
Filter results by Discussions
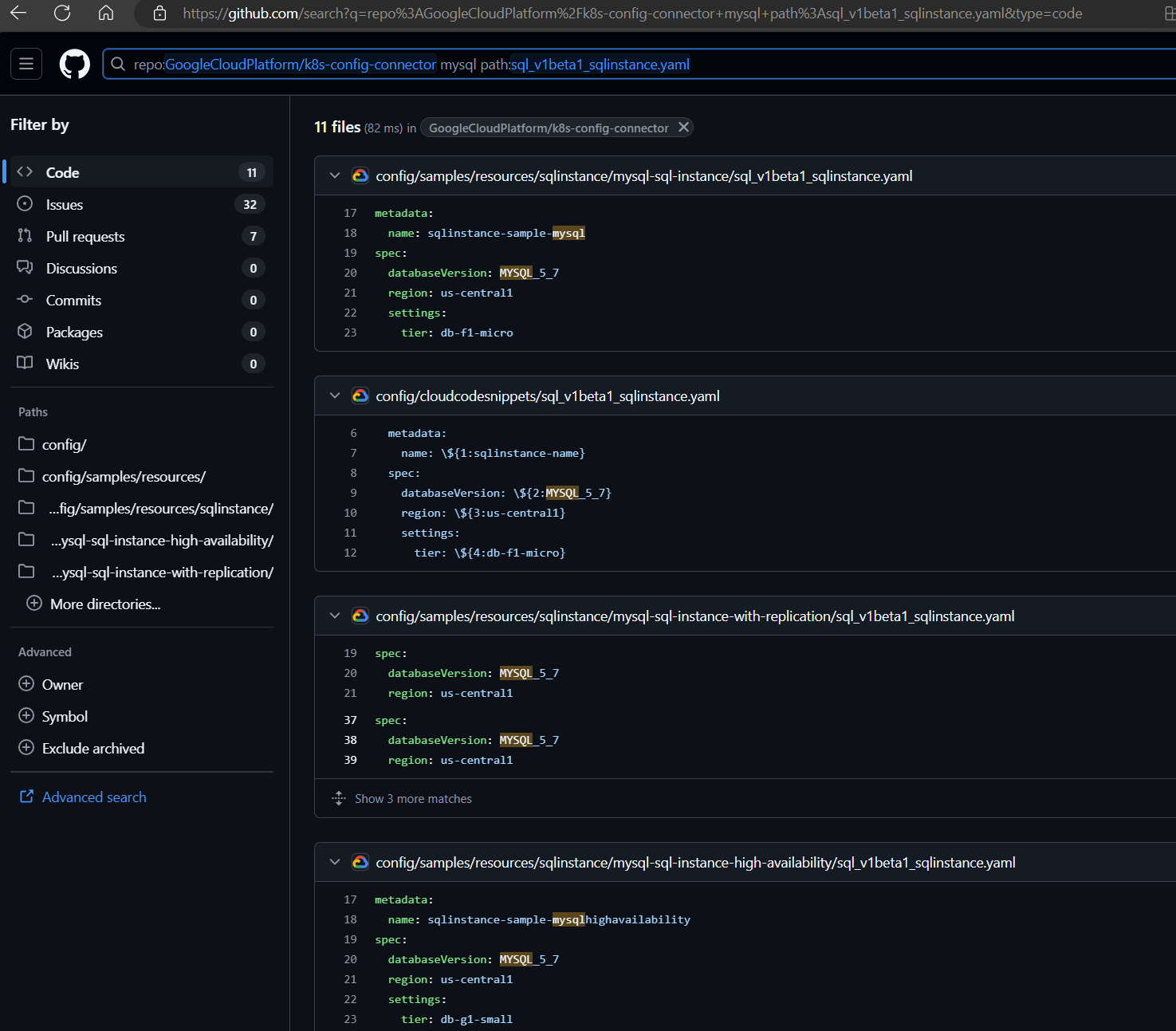tap(140, 268)
